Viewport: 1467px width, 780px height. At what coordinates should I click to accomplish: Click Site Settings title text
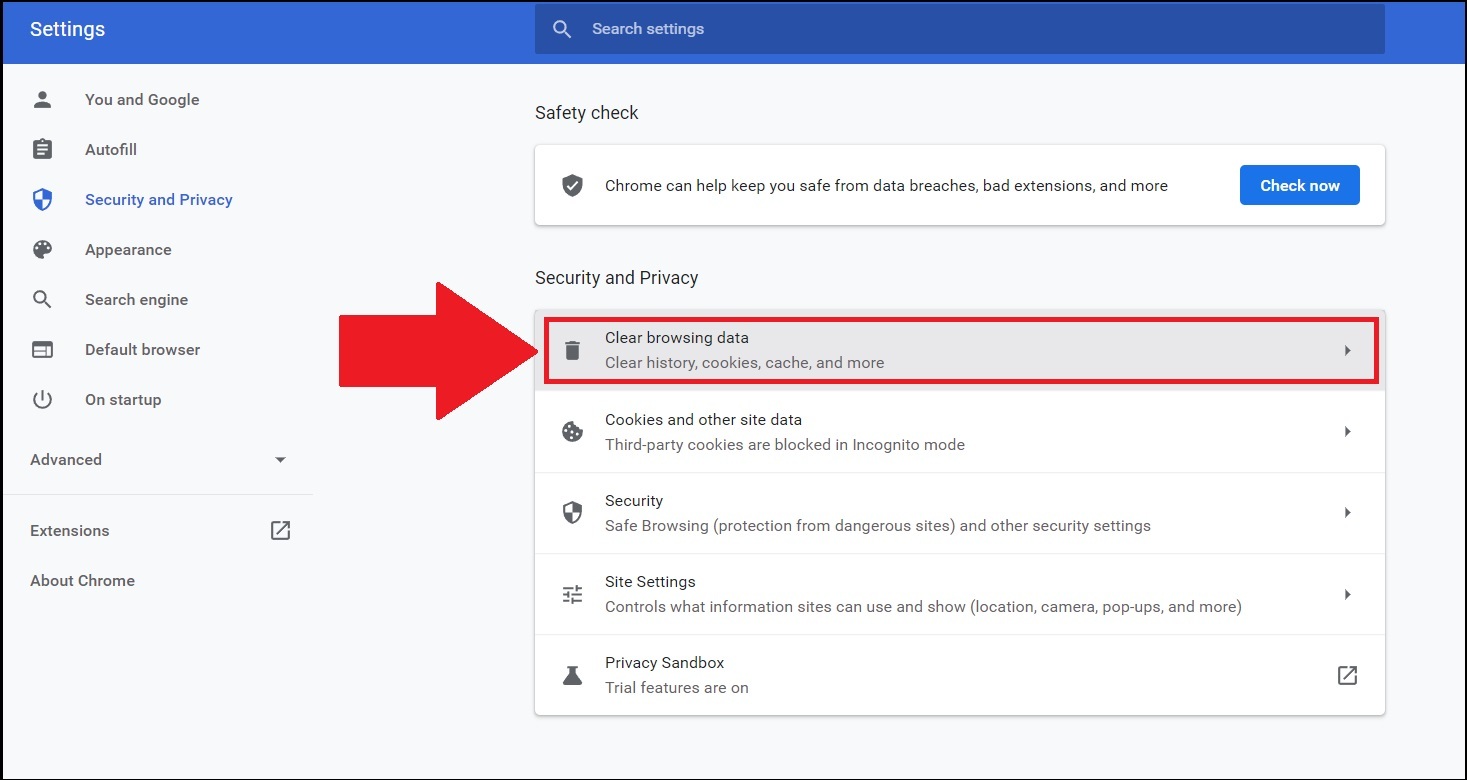pyautogui.click(x=650, y=582)
